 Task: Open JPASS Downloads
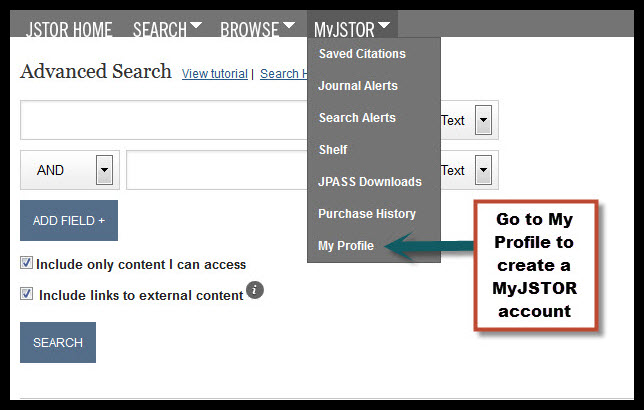[370, 182]
